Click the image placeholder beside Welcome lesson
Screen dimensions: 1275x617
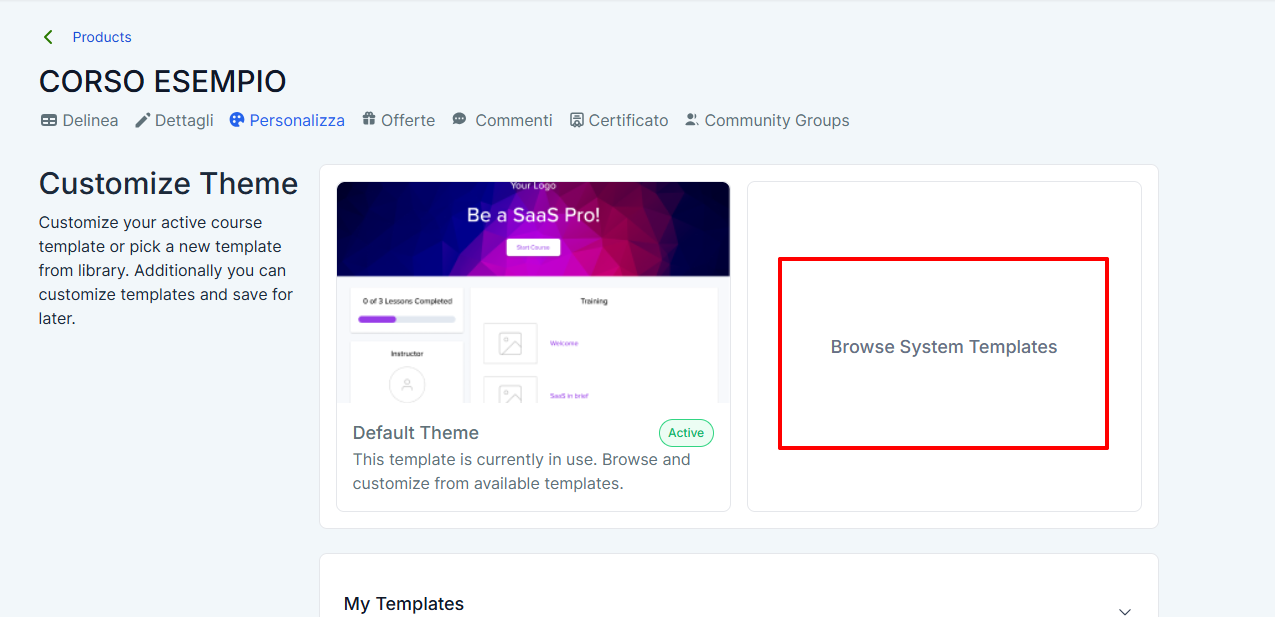coord(510,344)
